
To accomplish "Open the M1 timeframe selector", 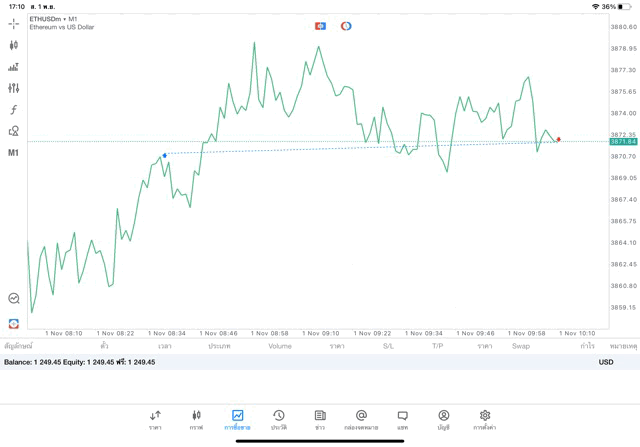I will 14,153.
